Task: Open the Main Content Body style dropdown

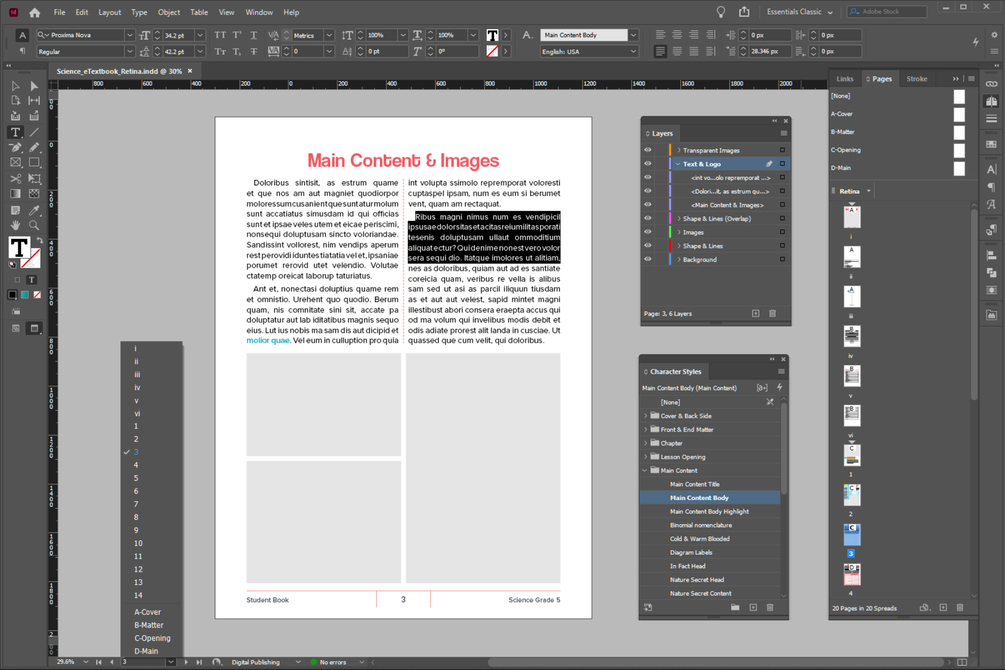Action: [x=633, y=35]
